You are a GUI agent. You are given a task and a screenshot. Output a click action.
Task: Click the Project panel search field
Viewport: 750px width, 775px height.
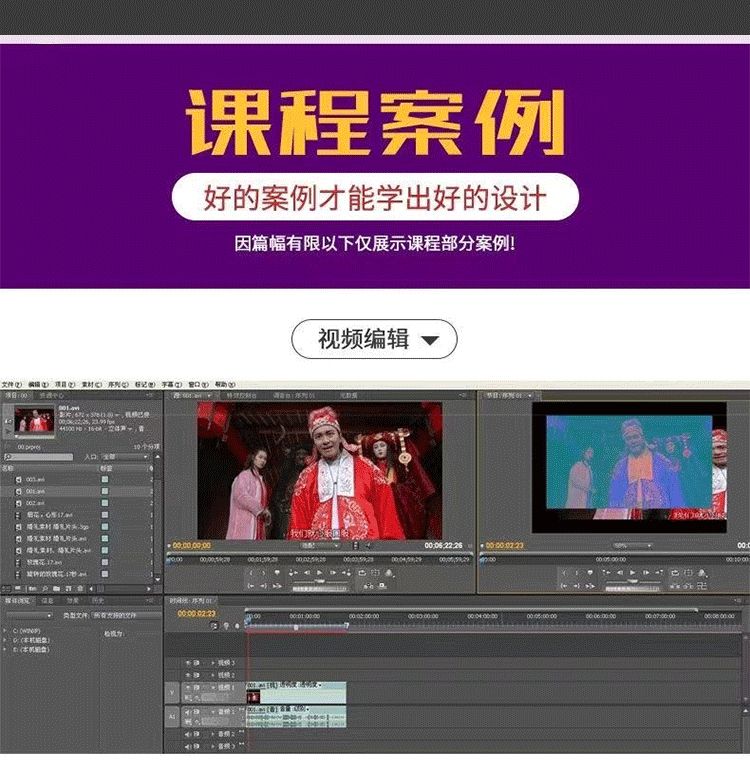(x=39, y=457)
